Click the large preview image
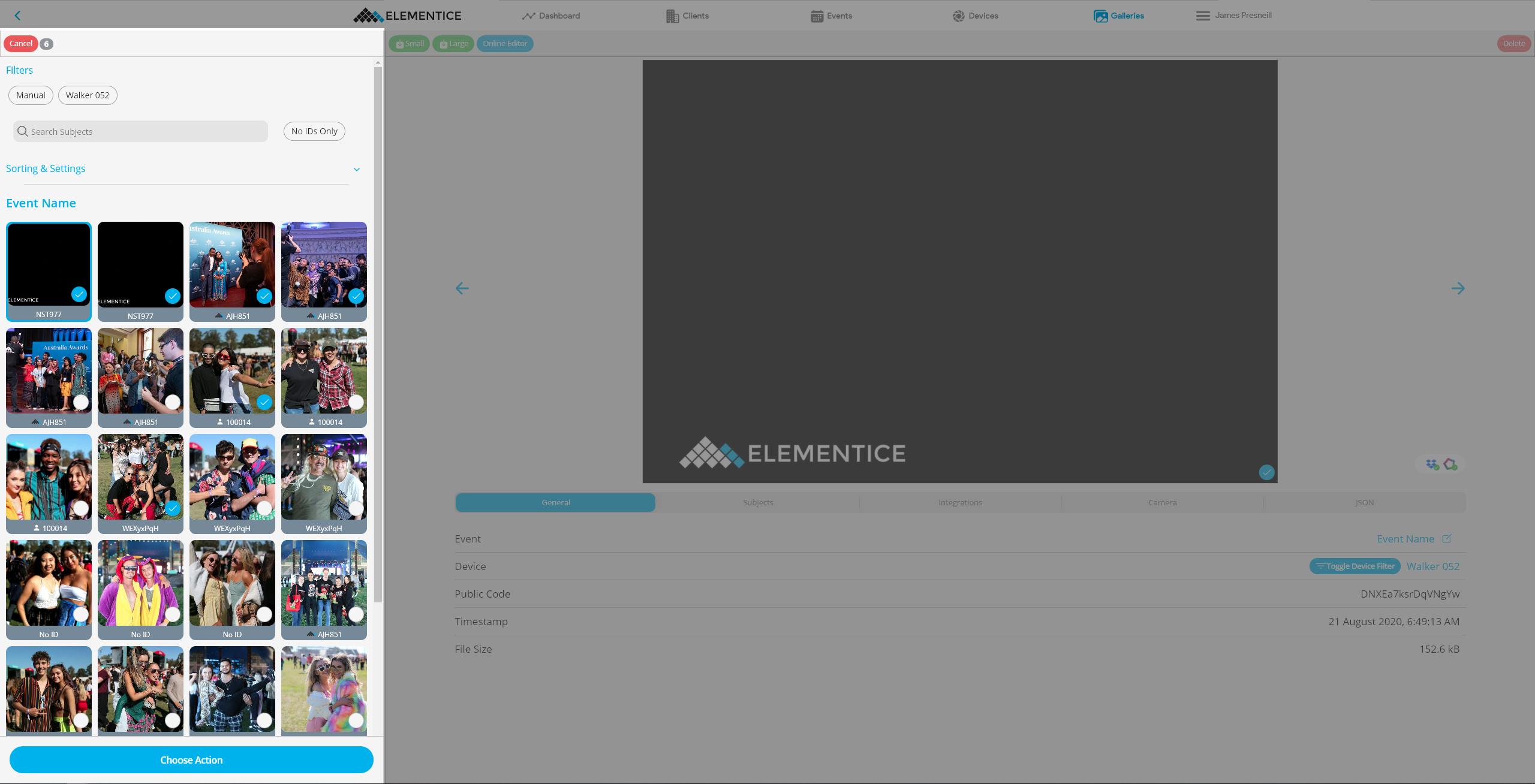Image resolution: width=1535 pixels, height=784 pixels. [x=960, y=272]
